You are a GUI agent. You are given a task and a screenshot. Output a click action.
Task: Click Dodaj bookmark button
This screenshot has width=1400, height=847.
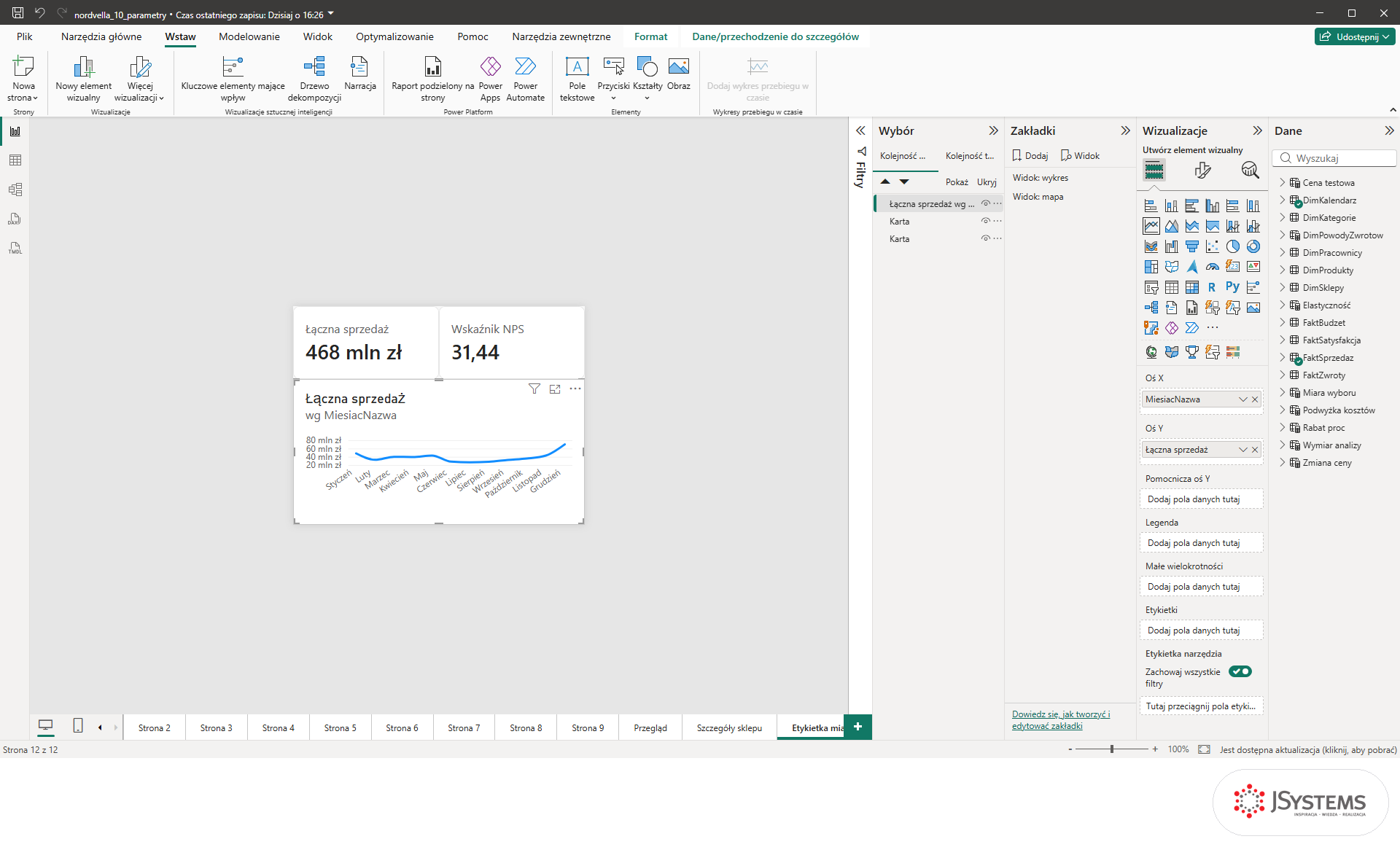pos(1030,155)
